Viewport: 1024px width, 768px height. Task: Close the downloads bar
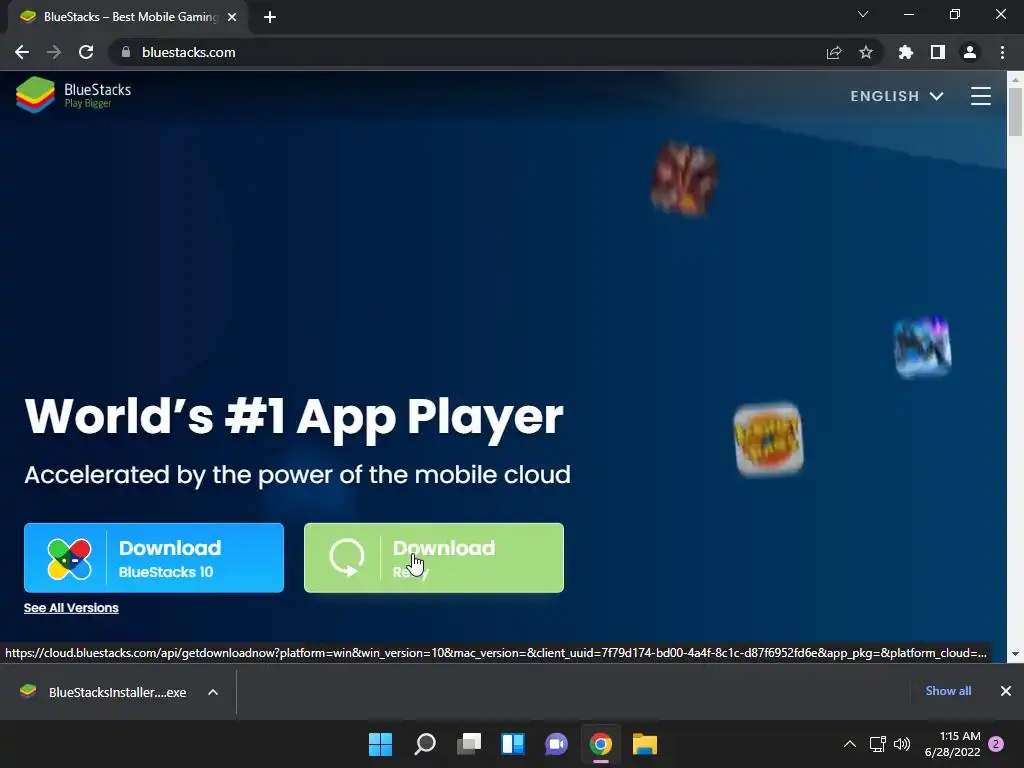coord(1006,691)
